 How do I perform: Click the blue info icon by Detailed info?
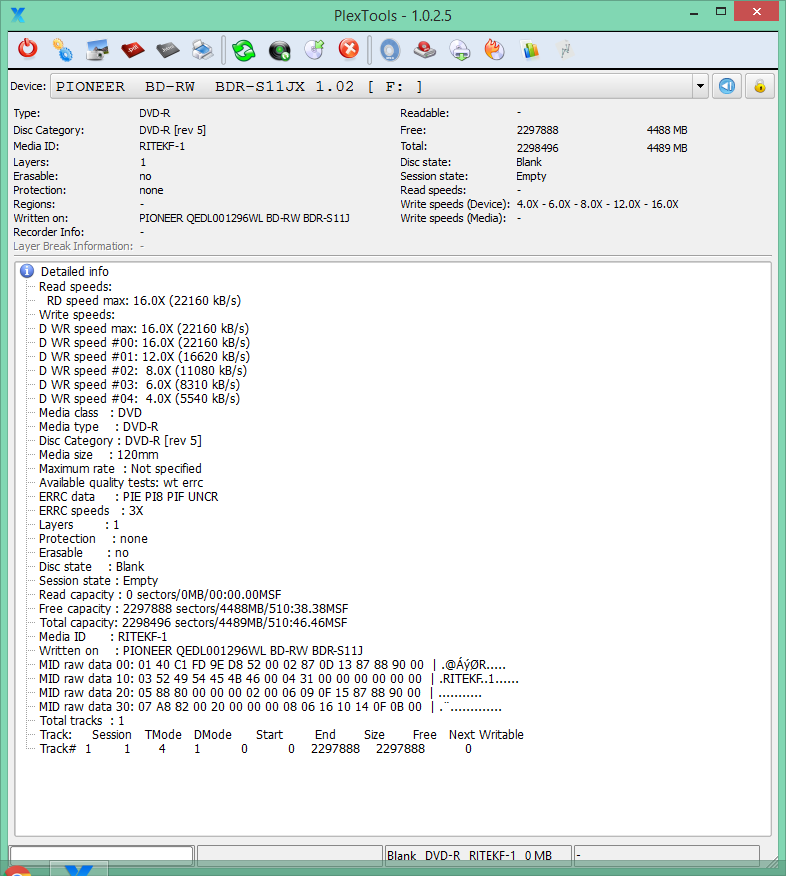click(x=27, y=272)
